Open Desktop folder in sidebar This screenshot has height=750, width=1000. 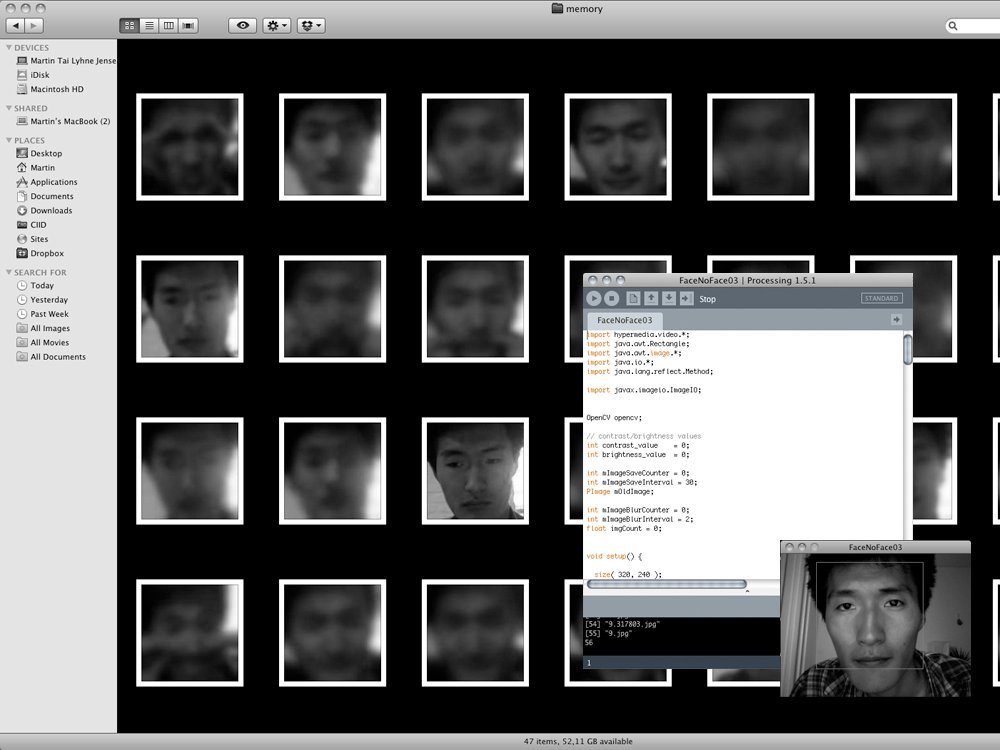point(39,153)
